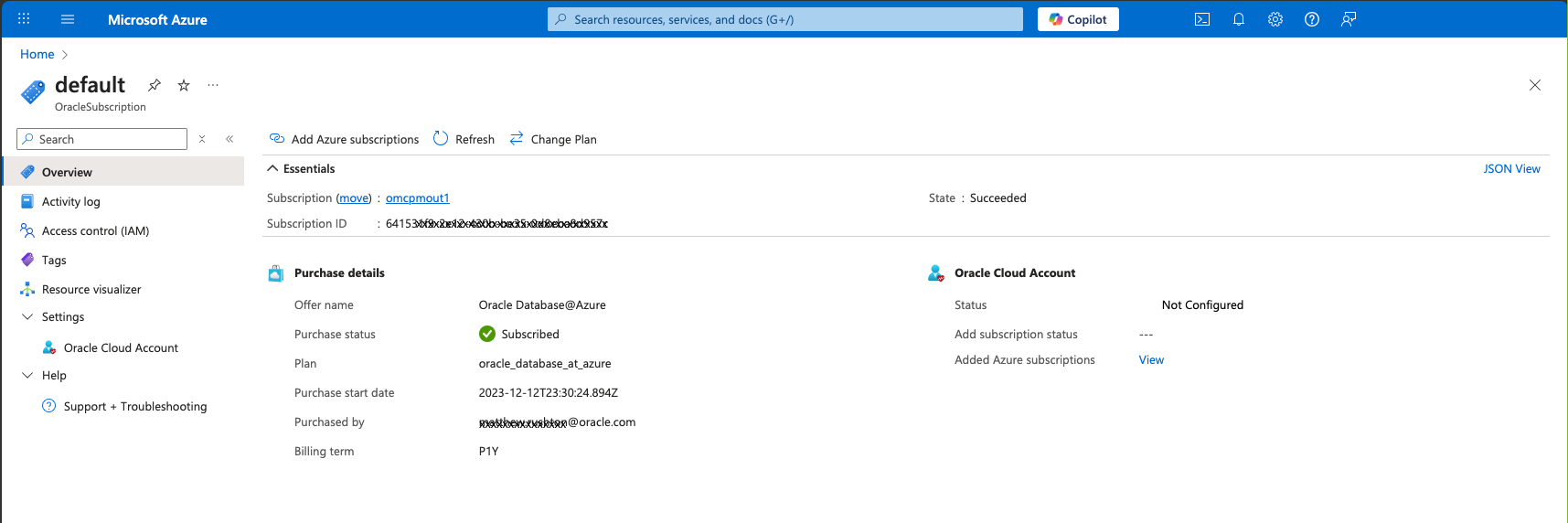Open the JSON View link

[x=1511, y=169]
